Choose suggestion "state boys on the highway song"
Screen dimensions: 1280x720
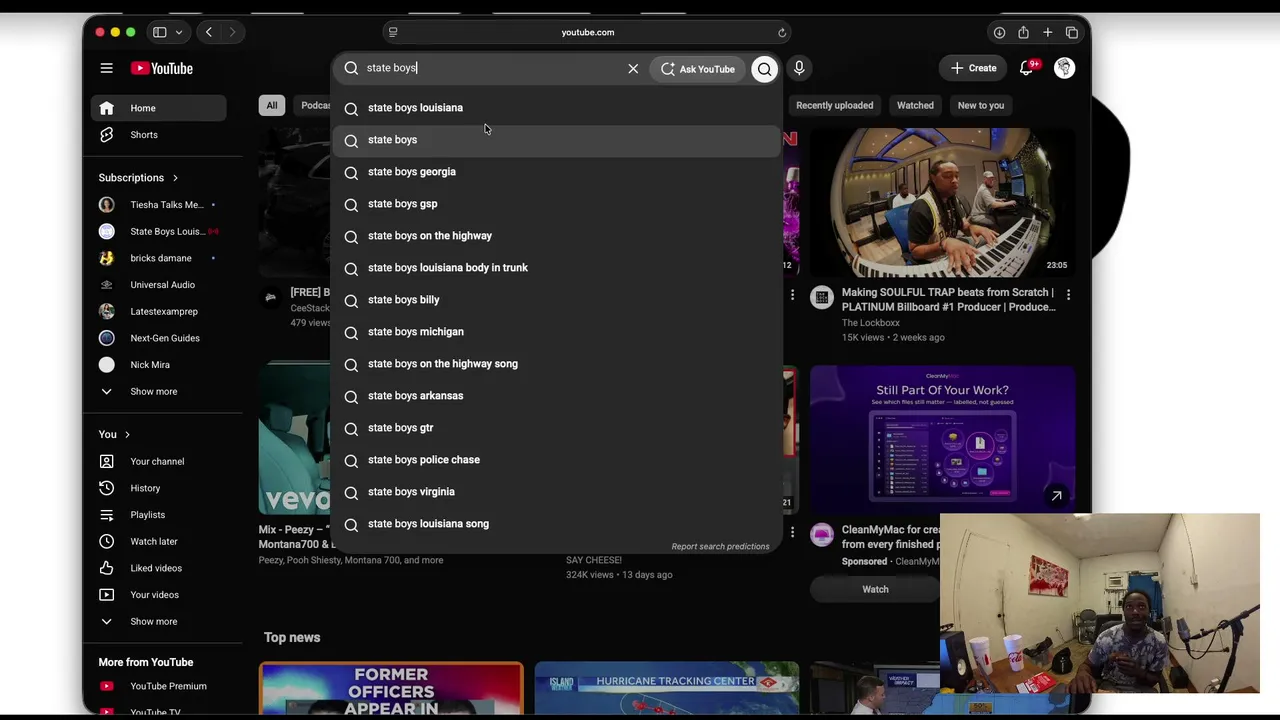click(556, 364)
